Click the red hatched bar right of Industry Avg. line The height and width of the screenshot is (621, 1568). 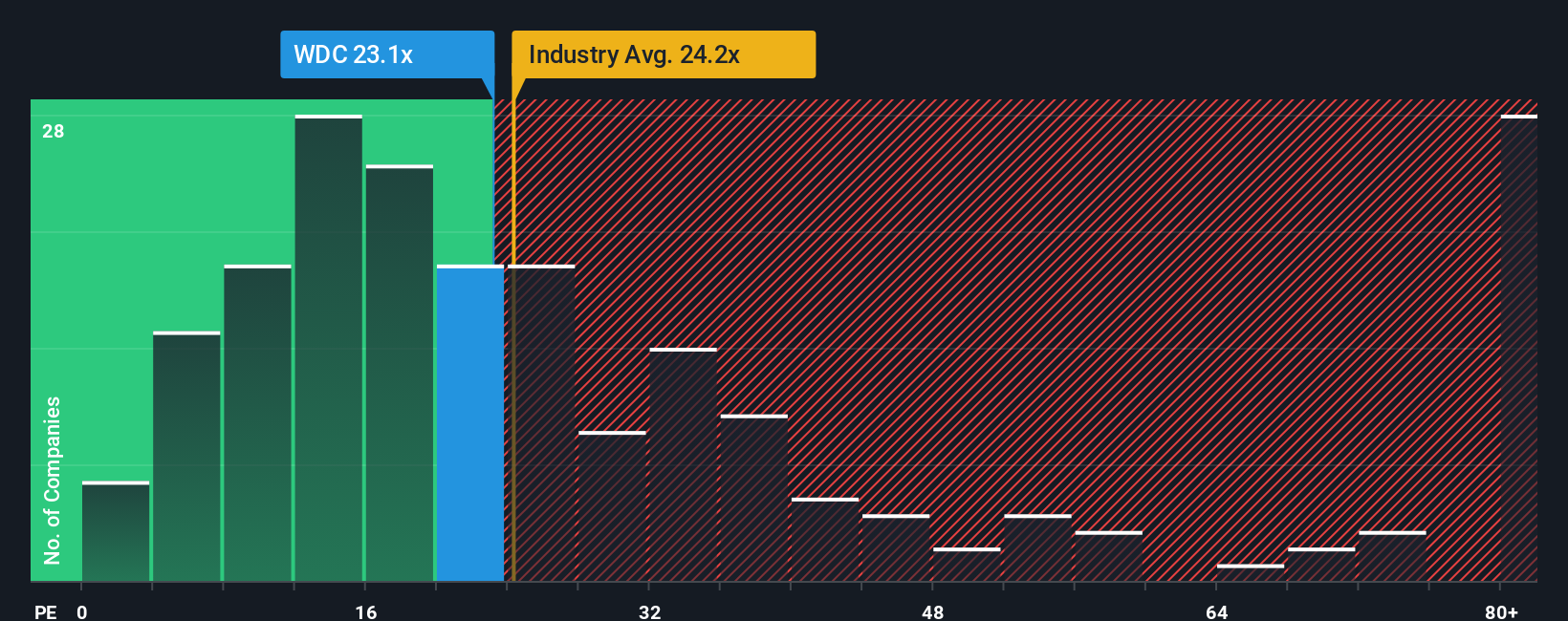[542, 423]
